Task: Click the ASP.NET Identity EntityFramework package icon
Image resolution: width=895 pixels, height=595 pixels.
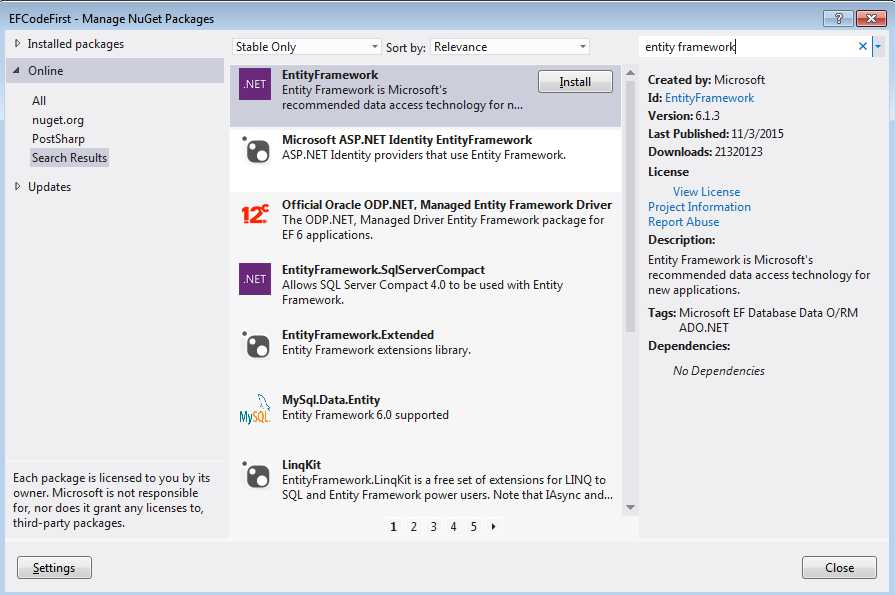Action: (256, 151)
